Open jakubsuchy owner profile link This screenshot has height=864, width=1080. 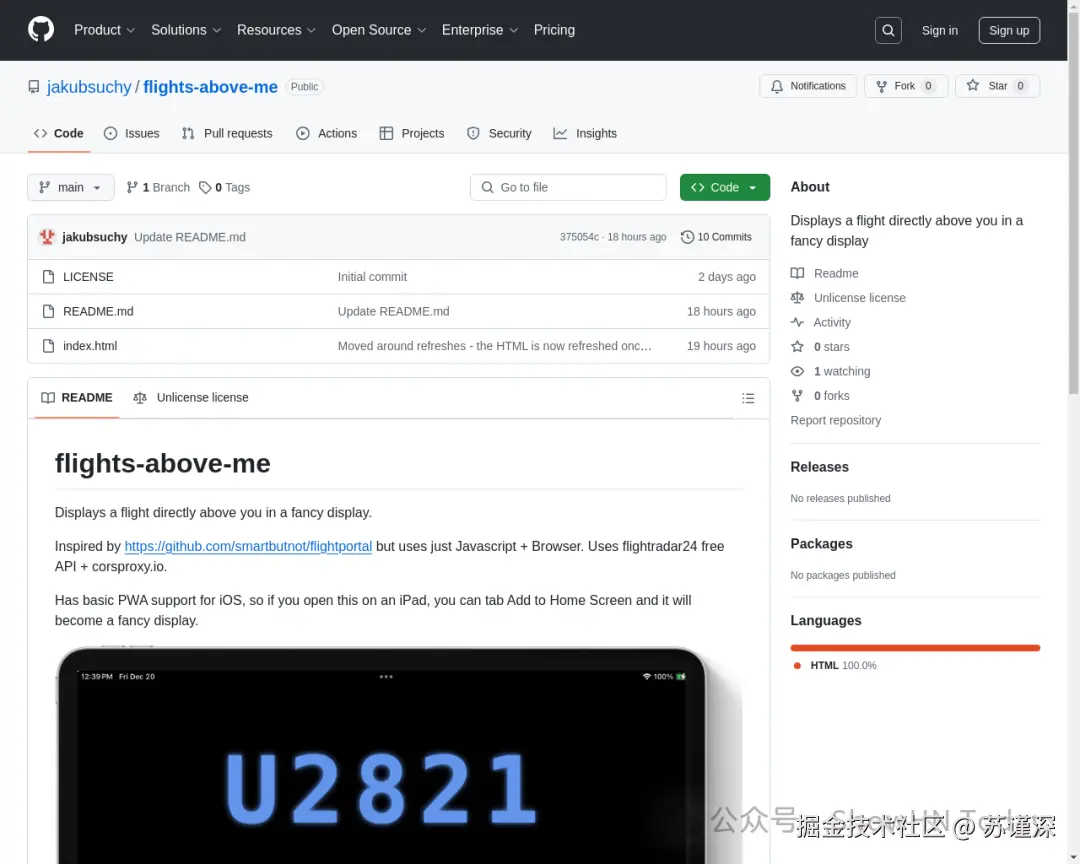[x=89, y=87]
